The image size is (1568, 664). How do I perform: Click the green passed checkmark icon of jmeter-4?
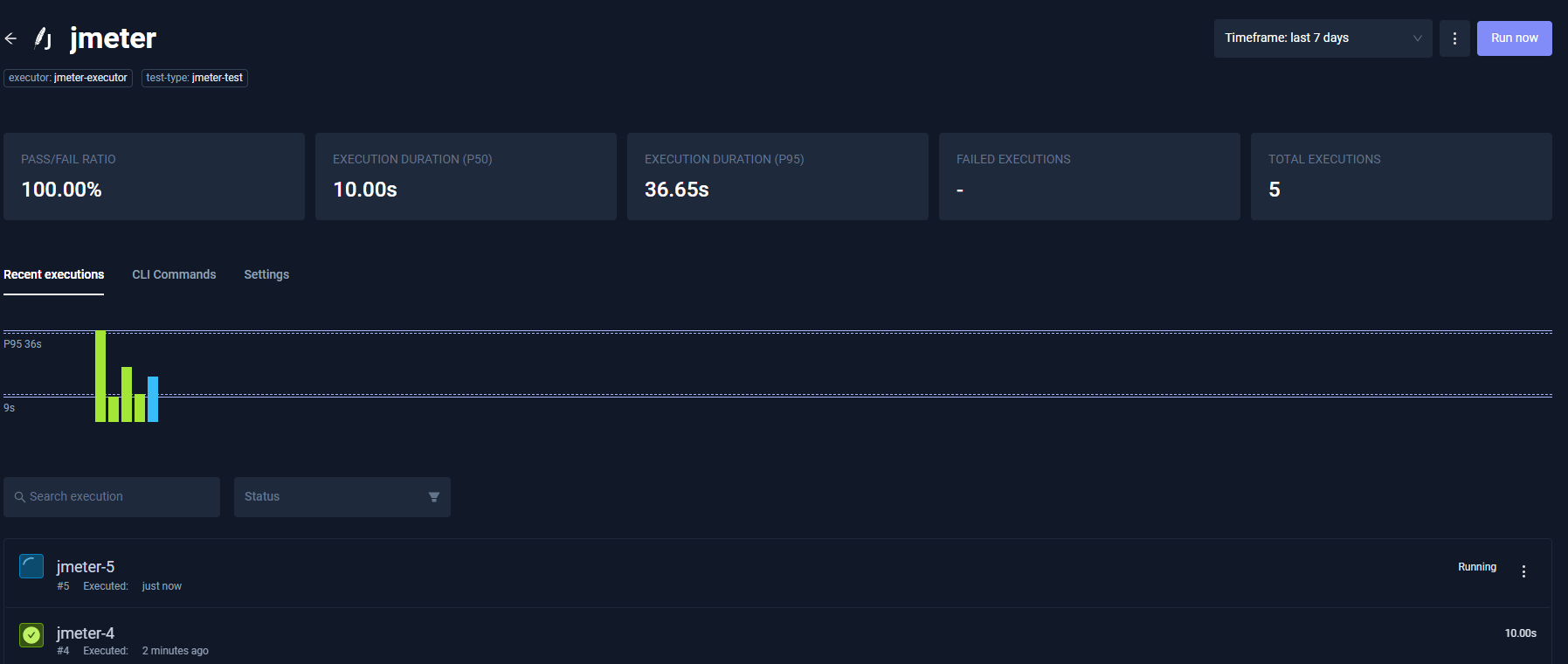[x=31, y=635]
